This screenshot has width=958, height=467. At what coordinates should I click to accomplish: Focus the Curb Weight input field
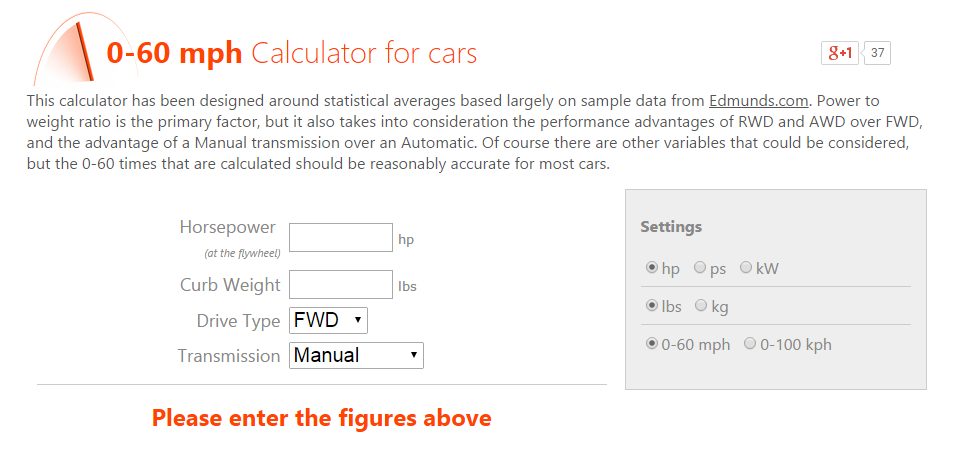[x=341, y=284]
